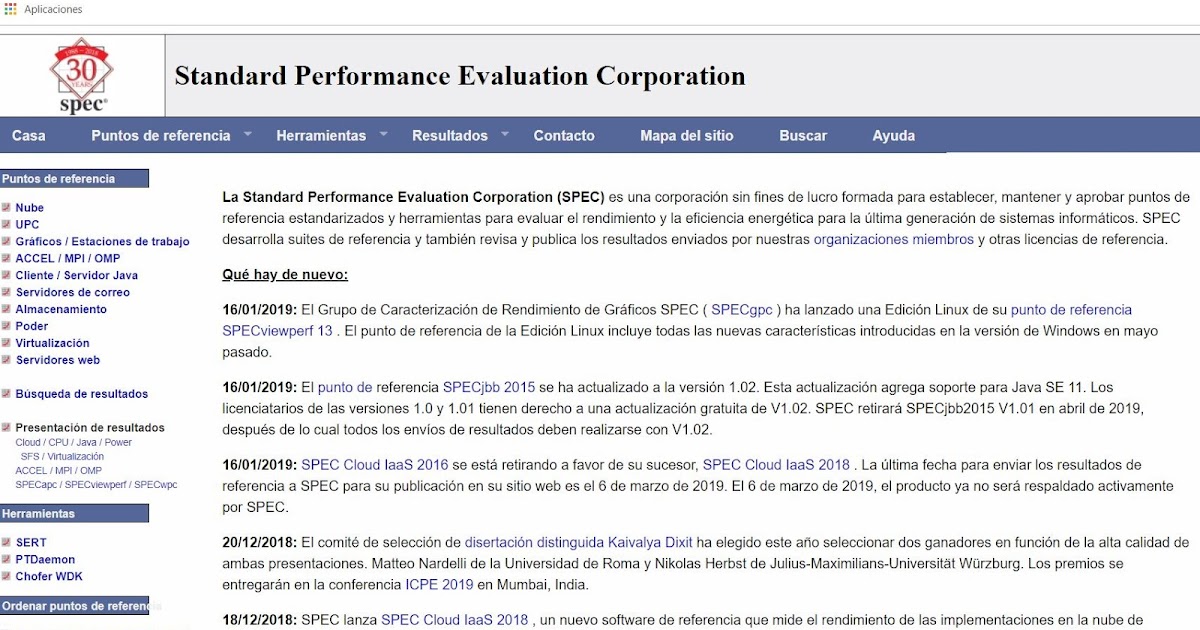
Task: Click bullet icon beside Servidores web
Action: pos(6,360)
